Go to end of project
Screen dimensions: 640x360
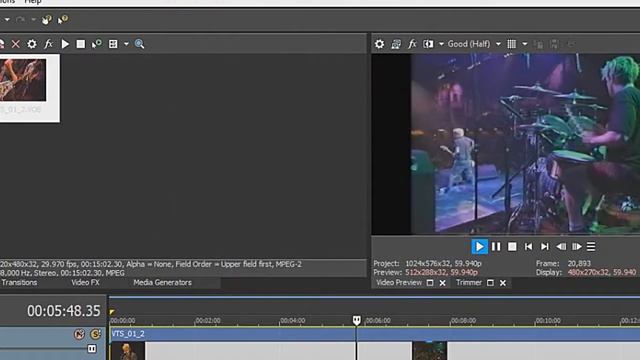point(545,247)
